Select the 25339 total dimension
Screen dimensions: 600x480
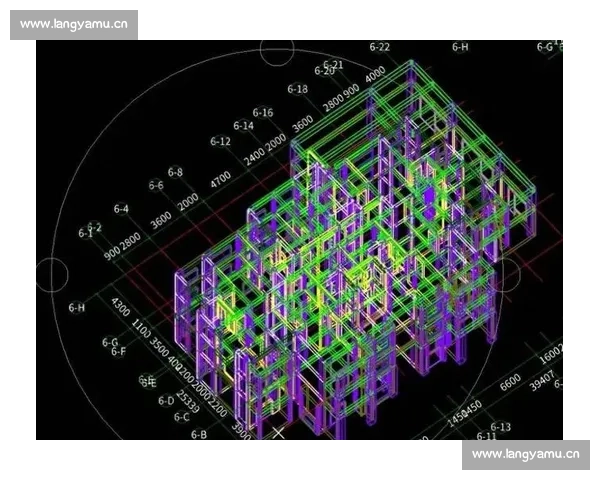(x=188, y=402)
